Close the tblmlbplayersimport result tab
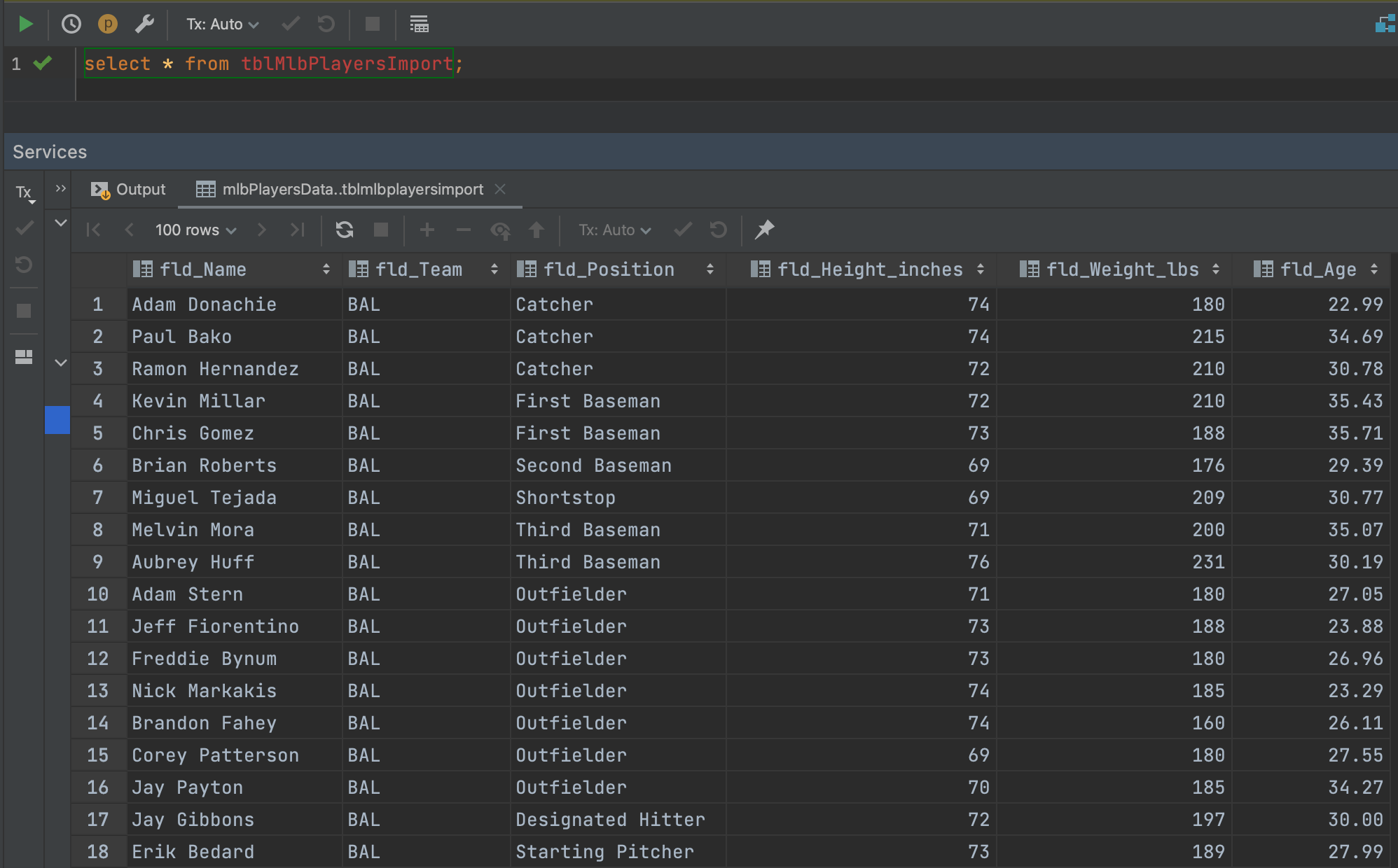Screen dimensions: 1398x868 point(500,189)
